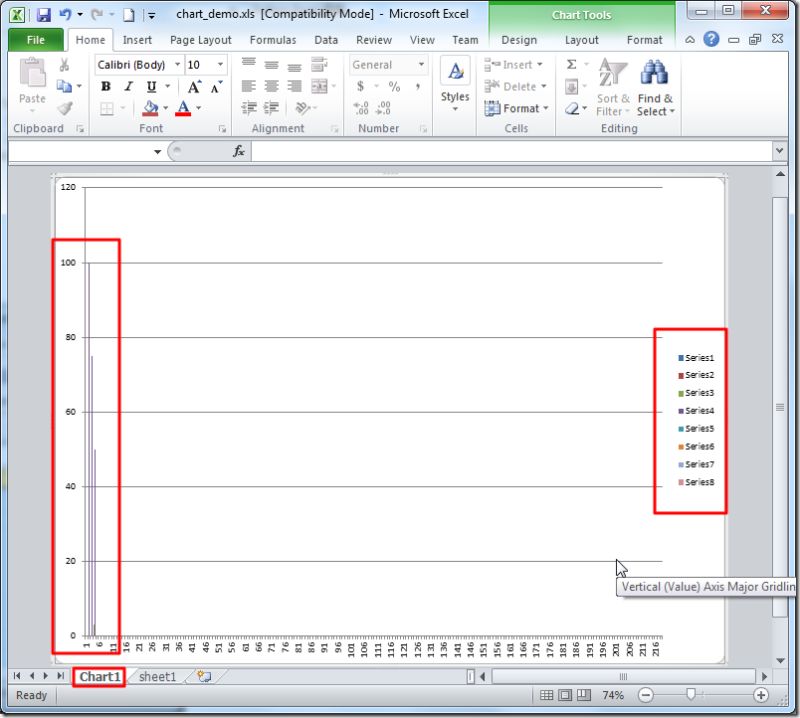Toggle underline formatting
The image size is (800, 718).
(x=150, y=86)
